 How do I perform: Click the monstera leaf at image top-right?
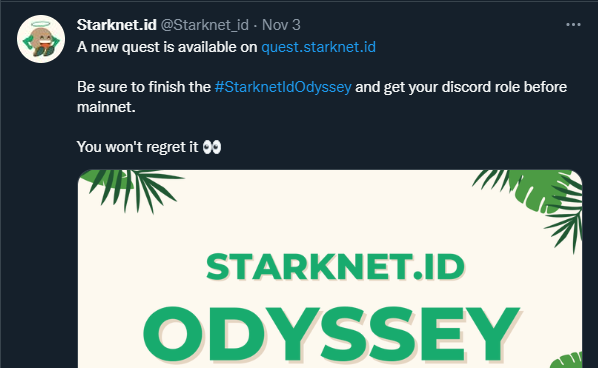(542, 189)
